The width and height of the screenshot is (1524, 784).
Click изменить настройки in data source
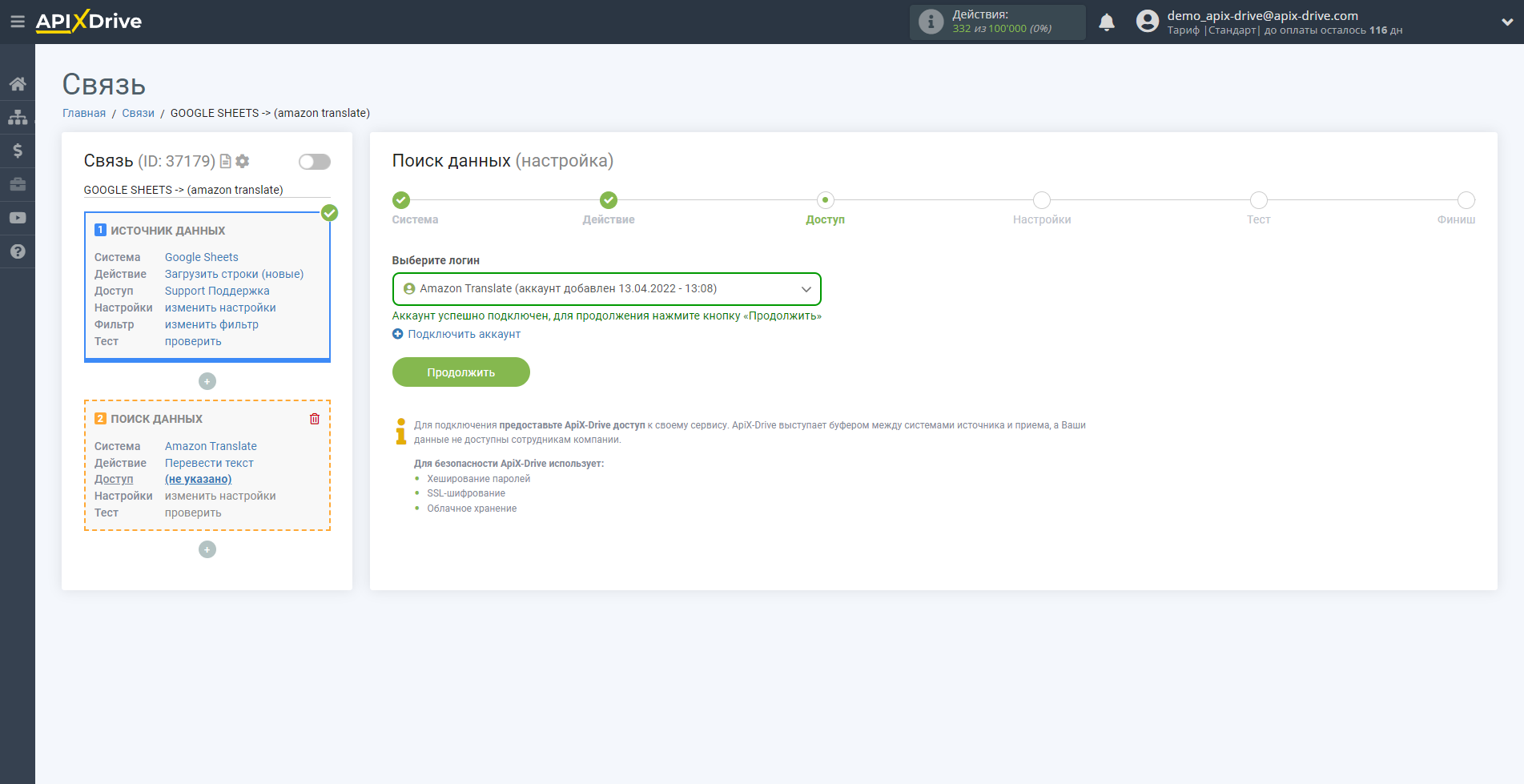pos(220,308)
